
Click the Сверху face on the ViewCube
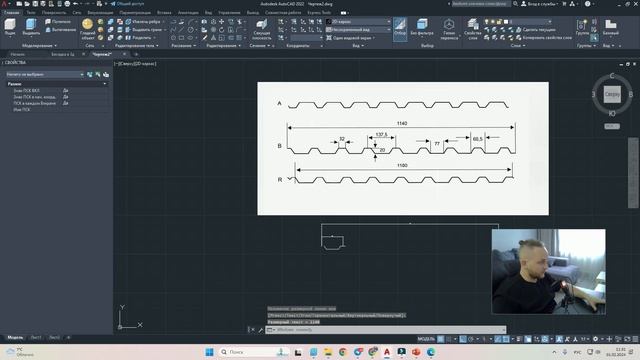tap(612, 94)
